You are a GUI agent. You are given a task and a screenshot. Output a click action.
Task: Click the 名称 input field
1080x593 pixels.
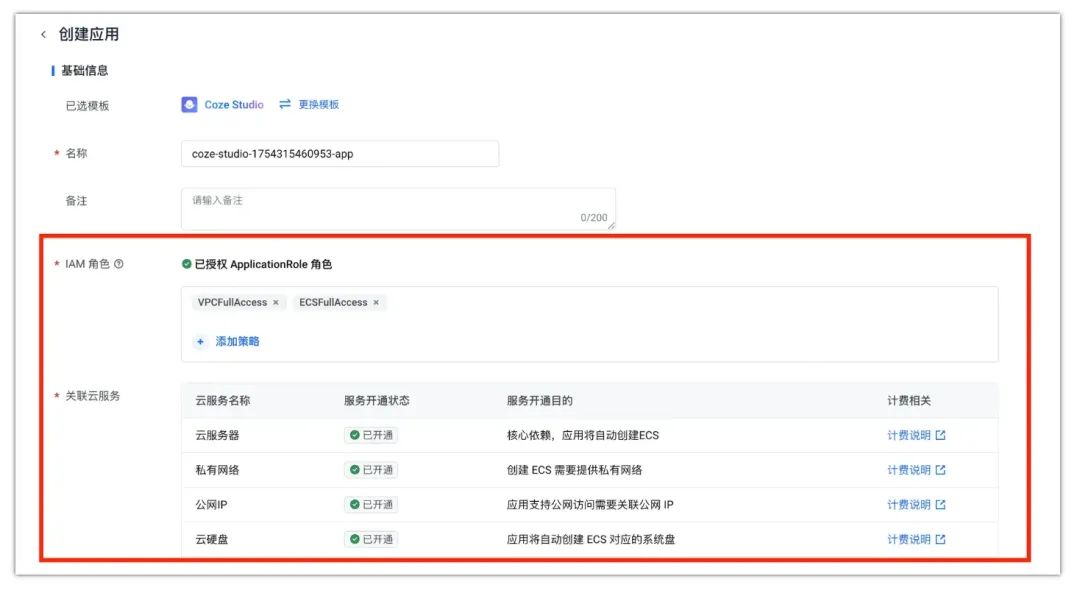339,154
